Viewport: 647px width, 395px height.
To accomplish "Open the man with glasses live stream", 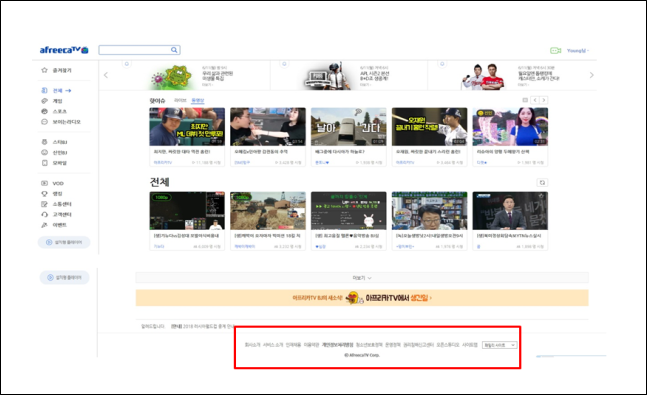I will click(430, 211).
